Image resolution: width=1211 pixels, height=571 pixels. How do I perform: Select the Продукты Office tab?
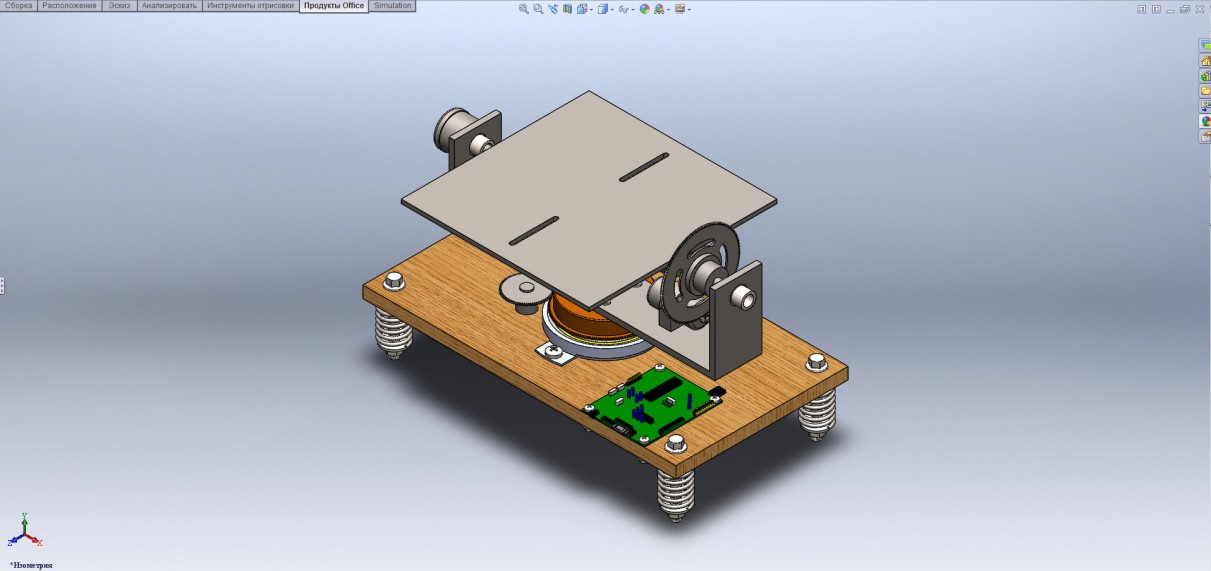coord(334,6)
